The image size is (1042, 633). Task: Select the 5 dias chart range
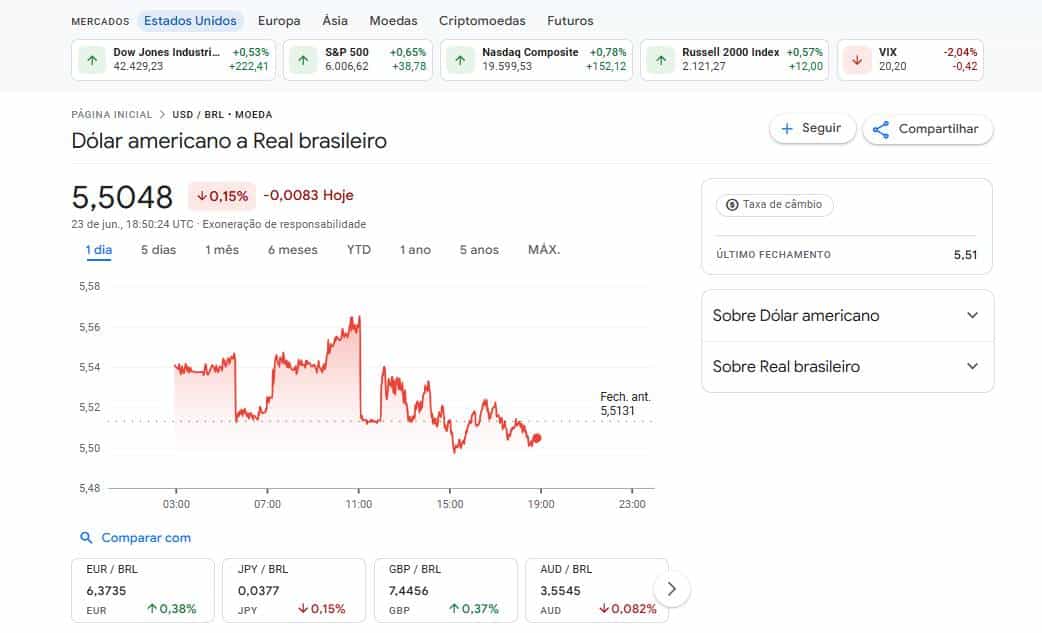click(158, 249)
